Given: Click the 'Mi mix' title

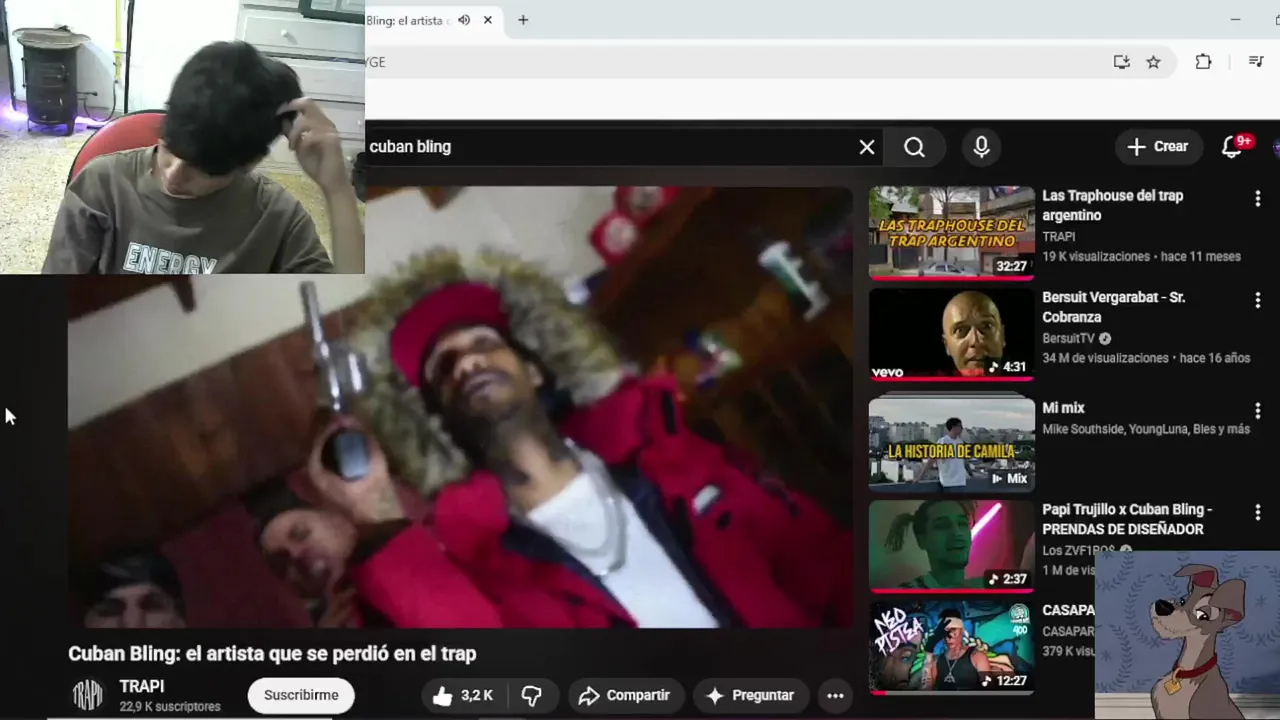Looking at the screenshot, I should click(x=1063, y=408).
